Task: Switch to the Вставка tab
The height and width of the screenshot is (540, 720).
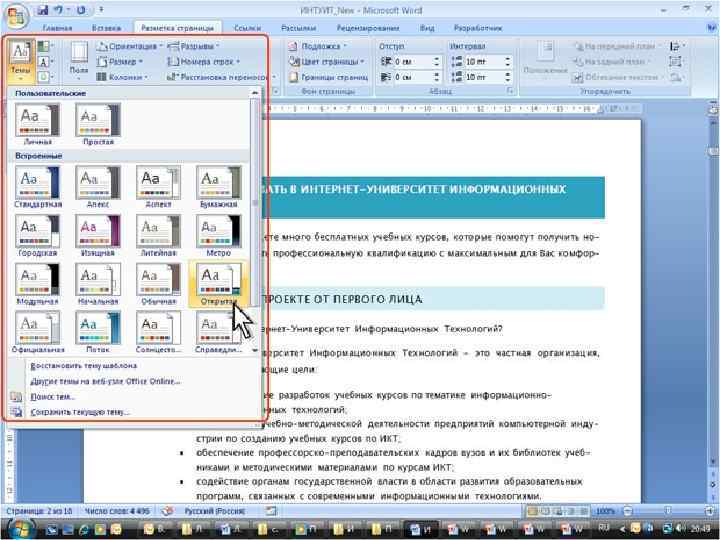Action: tap(106, 28)
